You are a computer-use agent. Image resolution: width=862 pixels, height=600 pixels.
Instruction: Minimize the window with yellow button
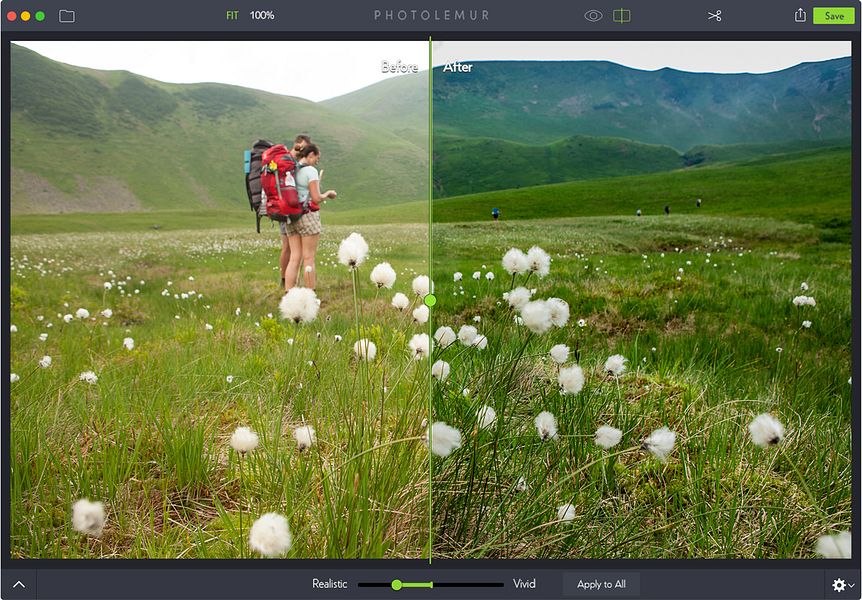tap(25, 16)
